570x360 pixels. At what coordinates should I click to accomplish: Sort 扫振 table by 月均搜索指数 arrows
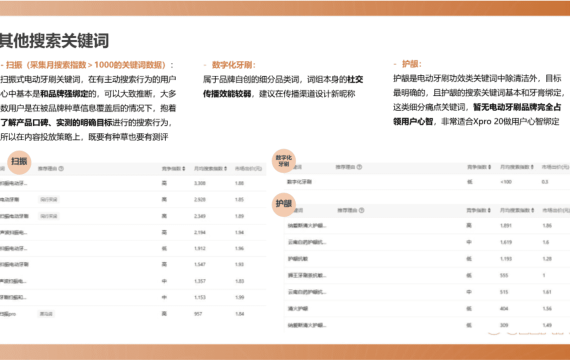tap(225, 169)
